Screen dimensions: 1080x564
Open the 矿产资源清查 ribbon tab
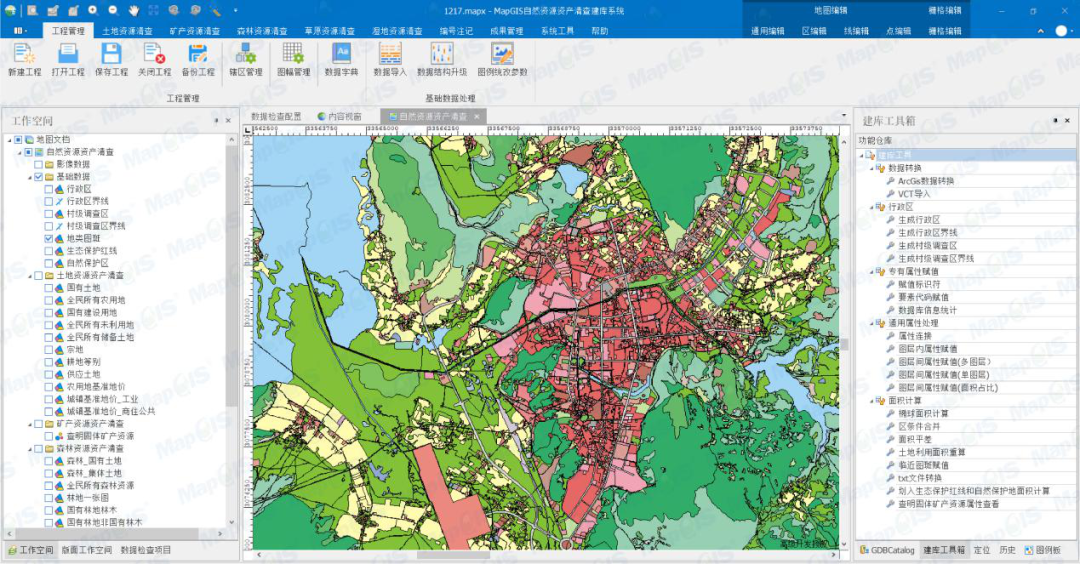click(194, 31)
